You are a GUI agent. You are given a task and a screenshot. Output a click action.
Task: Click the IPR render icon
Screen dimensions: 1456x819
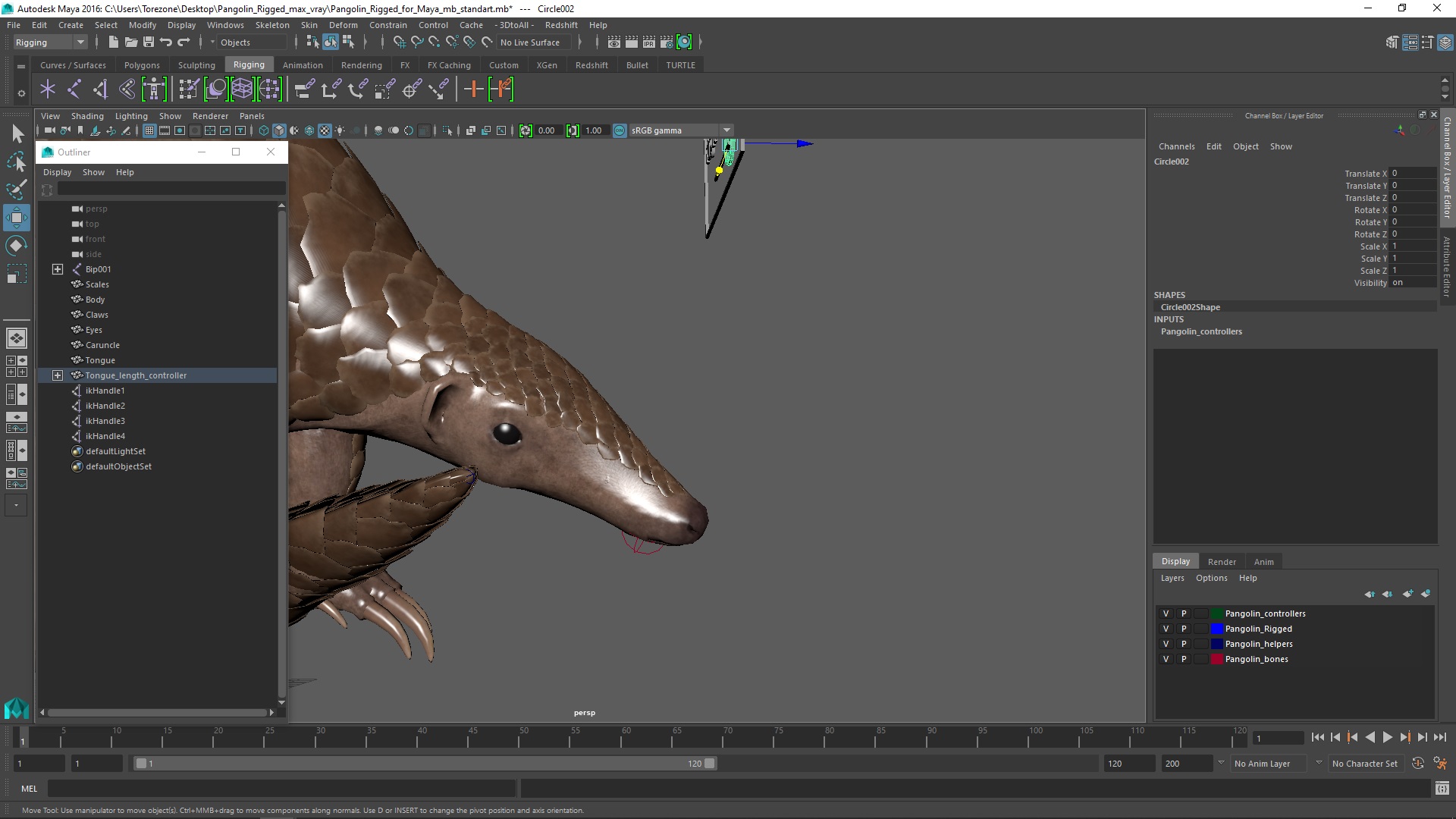[x=649, y=42]
